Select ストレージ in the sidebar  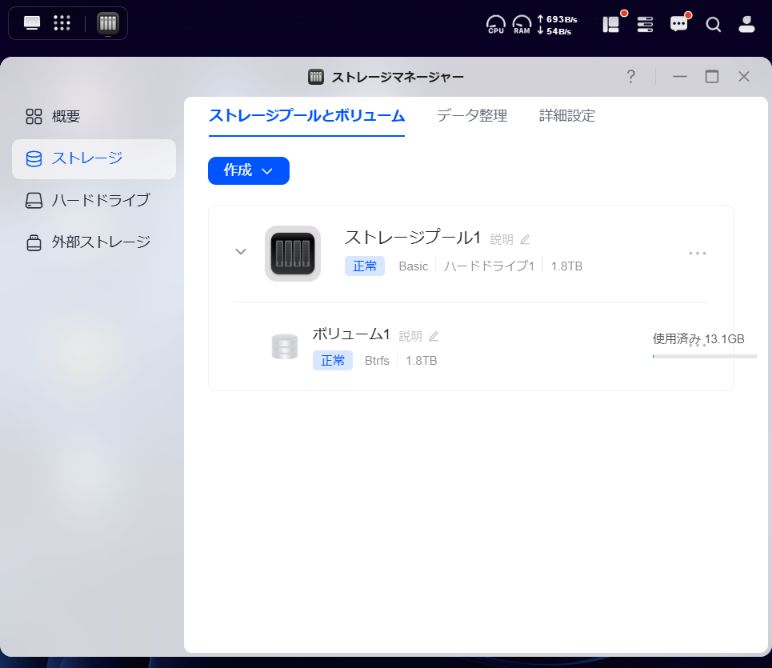[x=94, y=159]
